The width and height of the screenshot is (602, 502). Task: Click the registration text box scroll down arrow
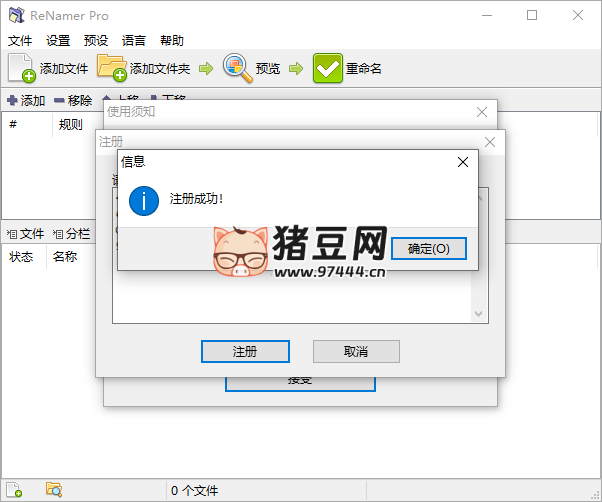point(478,314)
